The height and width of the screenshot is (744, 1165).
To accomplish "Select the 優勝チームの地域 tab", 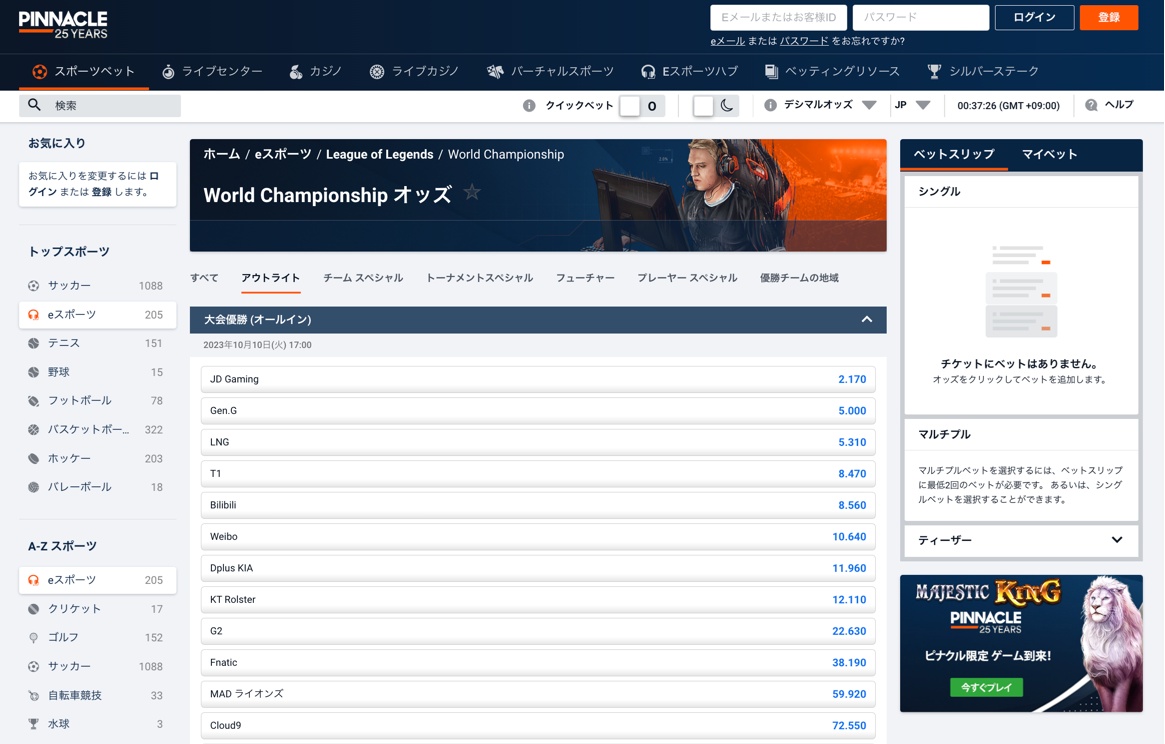I will point(799,278).
